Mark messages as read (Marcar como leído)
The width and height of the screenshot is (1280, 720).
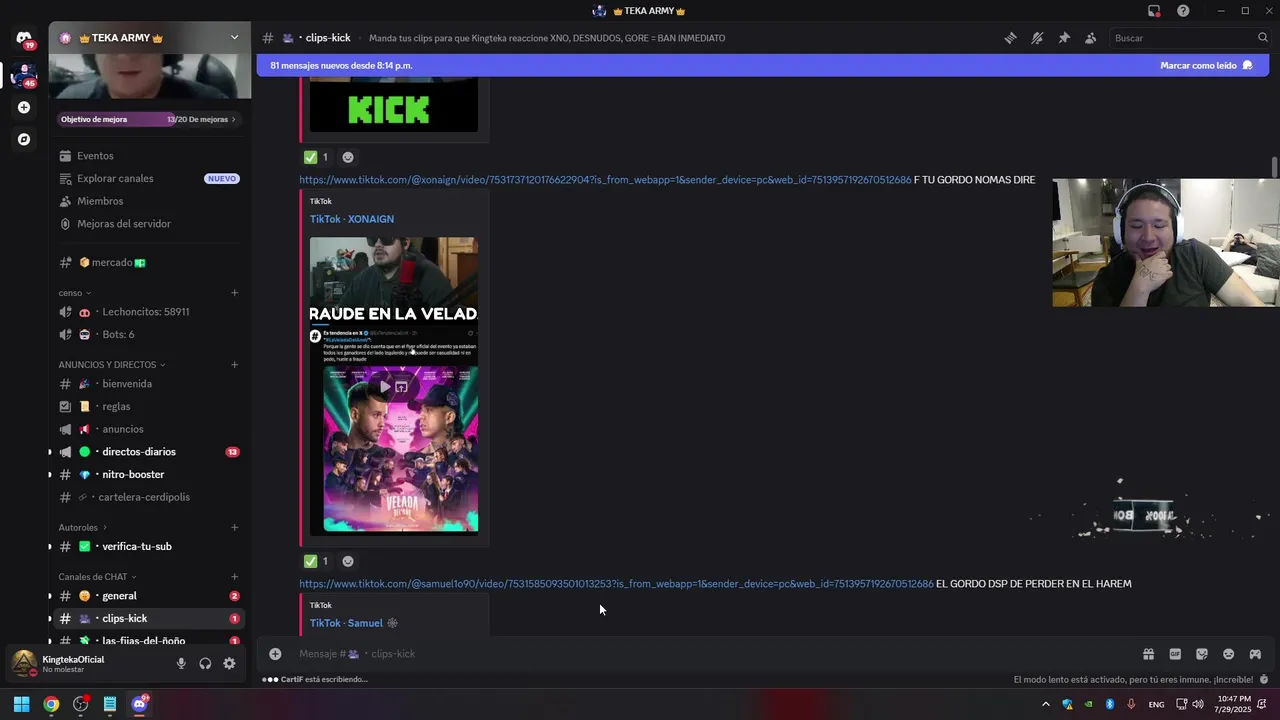click(x=1206, y=65)
